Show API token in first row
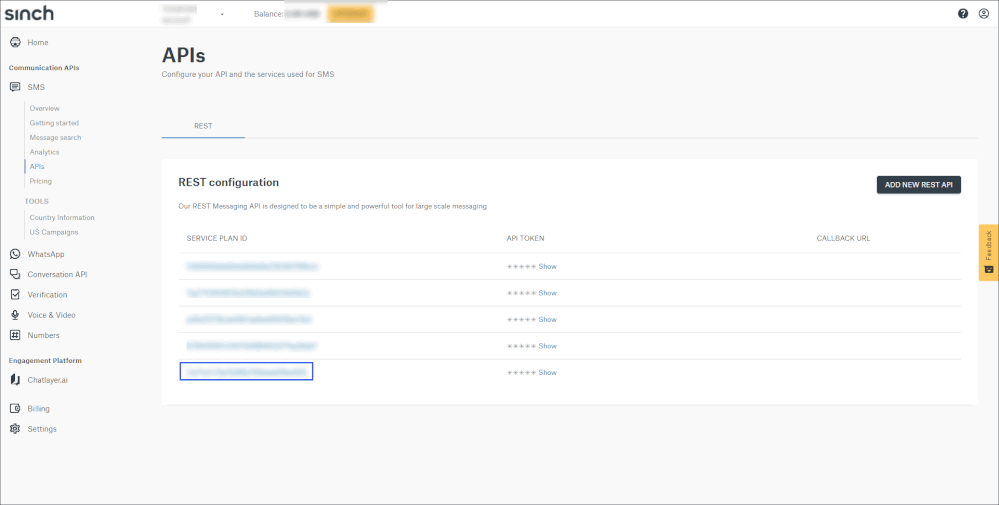Image resolution: width=999 pixels, height=505 pixels. click(547, 266)
